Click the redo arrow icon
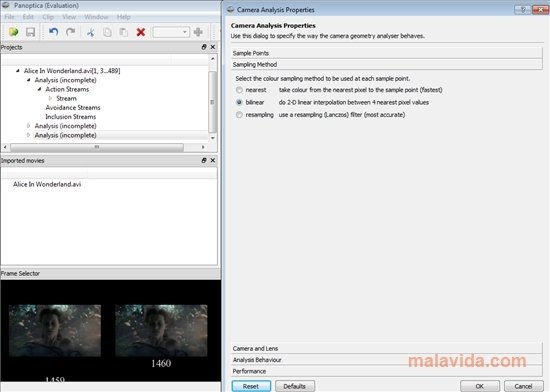This screenshot has height=392, width=550. pyautogui.click(x=71, y=32)
